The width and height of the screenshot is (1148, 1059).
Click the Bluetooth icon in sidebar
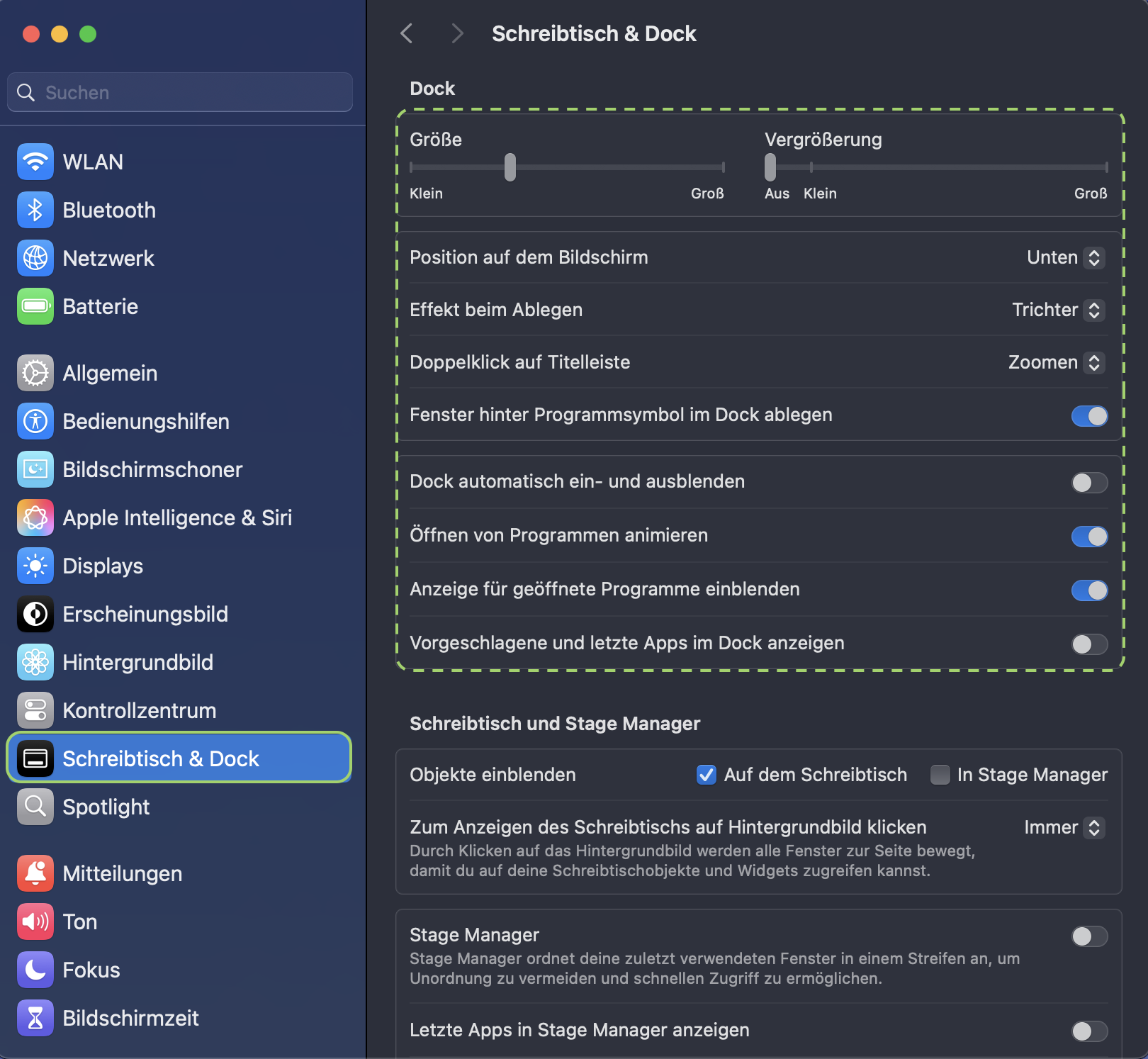(35, 210)
